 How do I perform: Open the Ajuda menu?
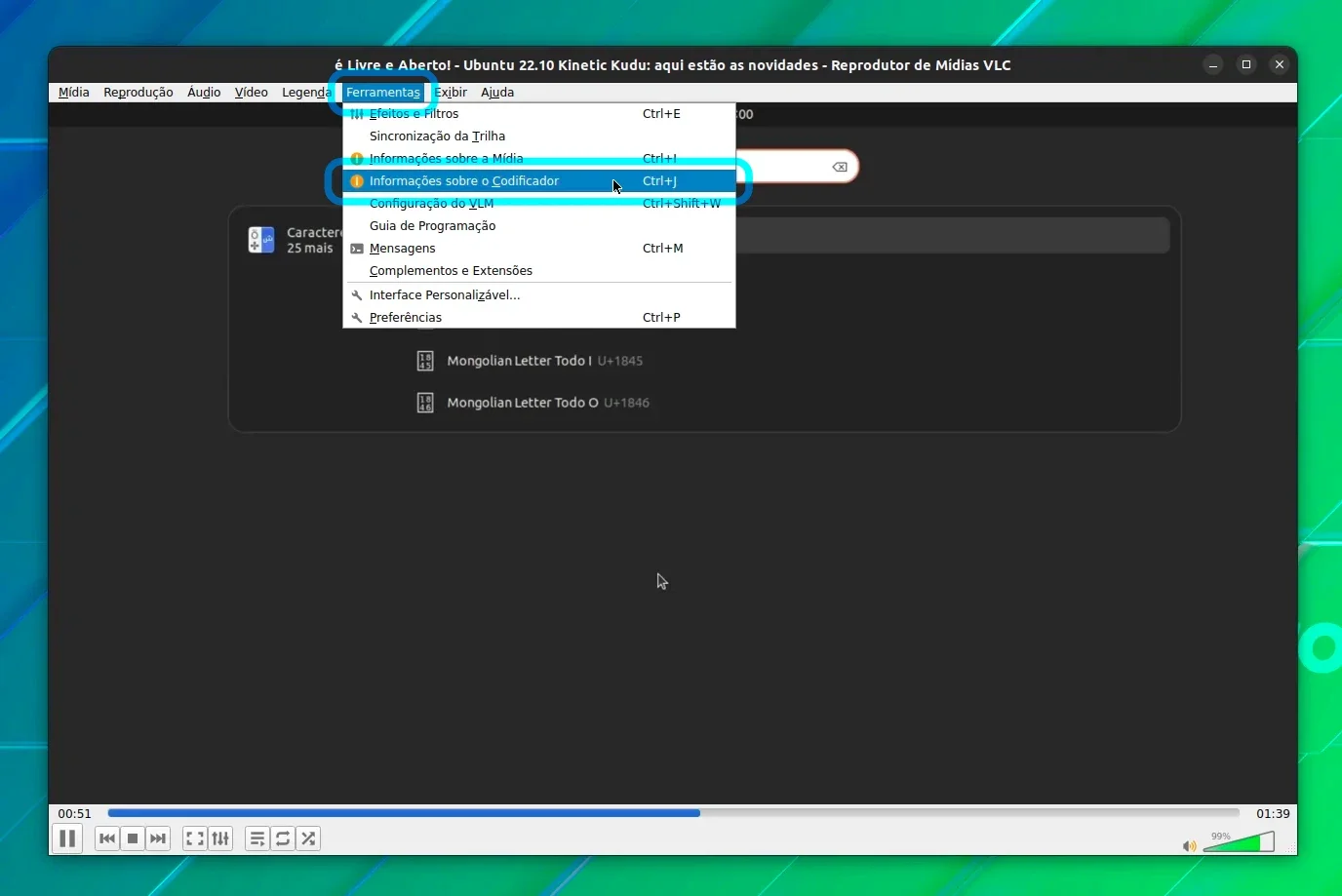pyautogui.click(x=497, y=92)
